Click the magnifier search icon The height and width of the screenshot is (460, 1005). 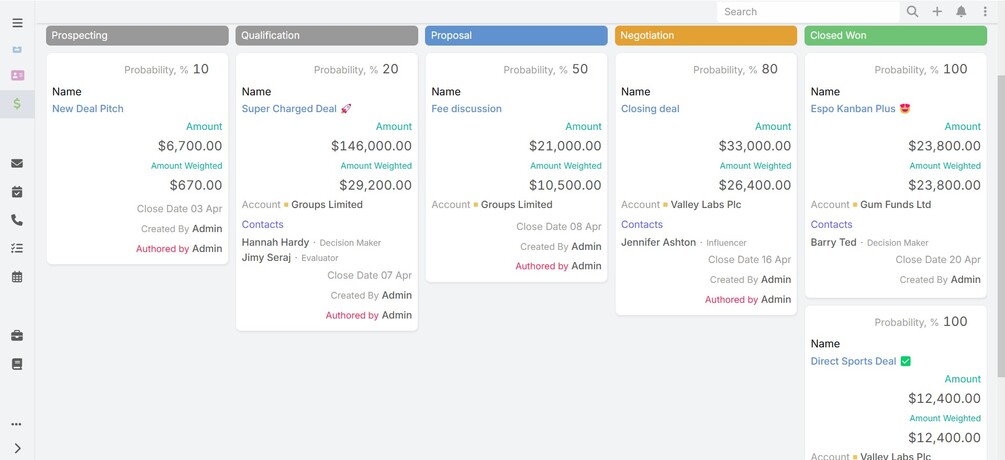point(912,12)
